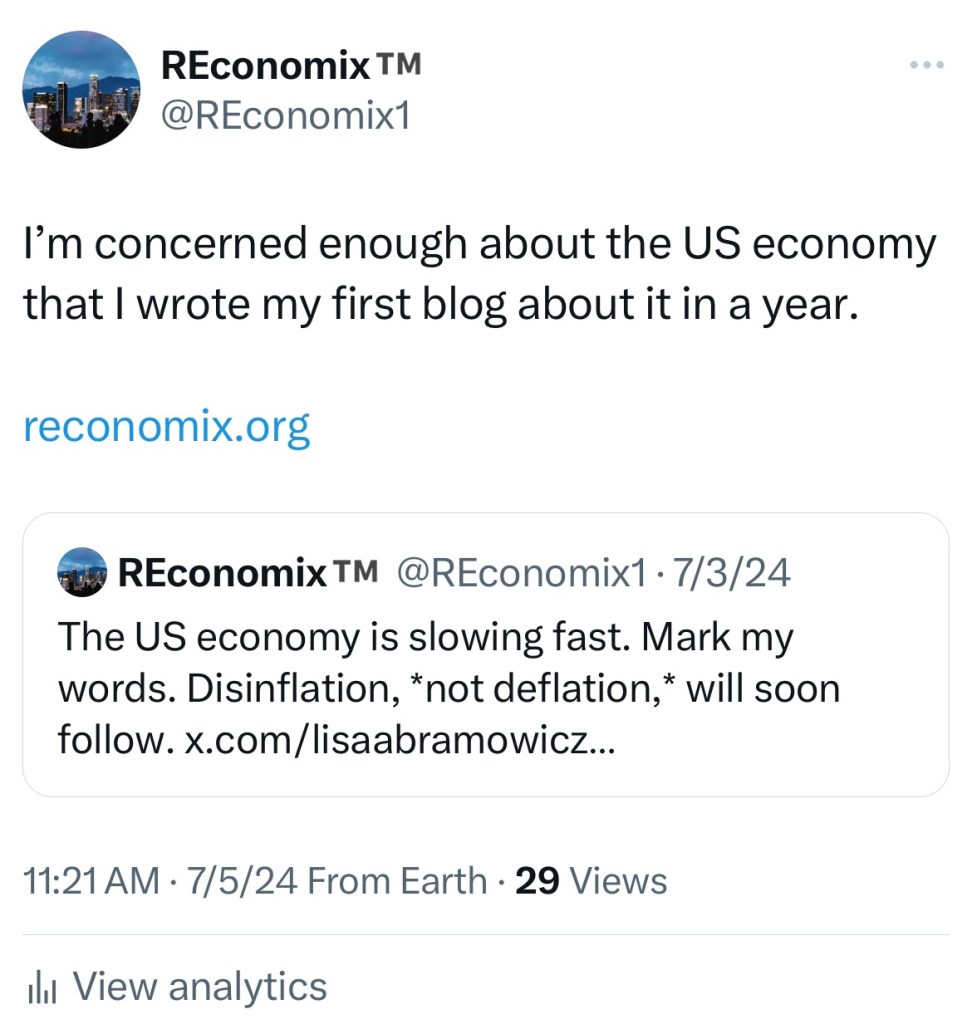The image size is (972, 1024).
Task: Click the View analytics label
Action: (x=200, y=987)
